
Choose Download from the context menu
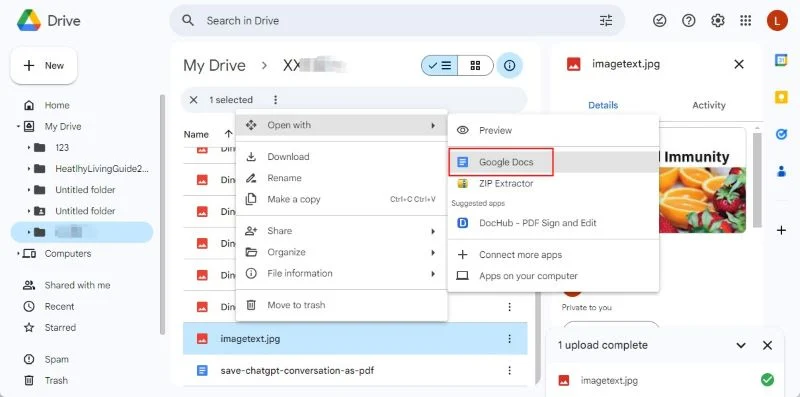pyautogui.click(x=341, y=157)
